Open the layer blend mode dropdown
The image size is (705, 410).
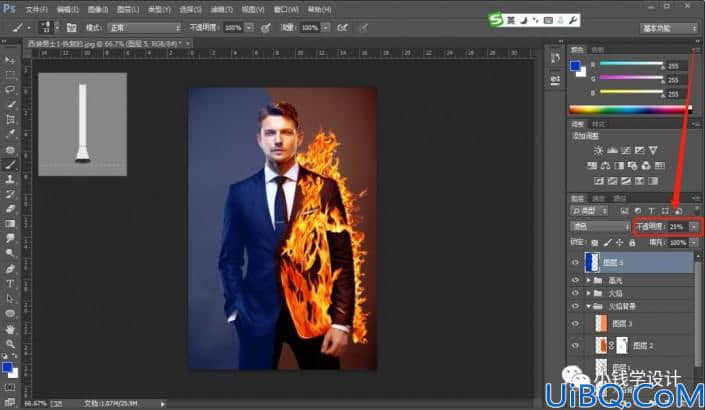pos(600,226)
